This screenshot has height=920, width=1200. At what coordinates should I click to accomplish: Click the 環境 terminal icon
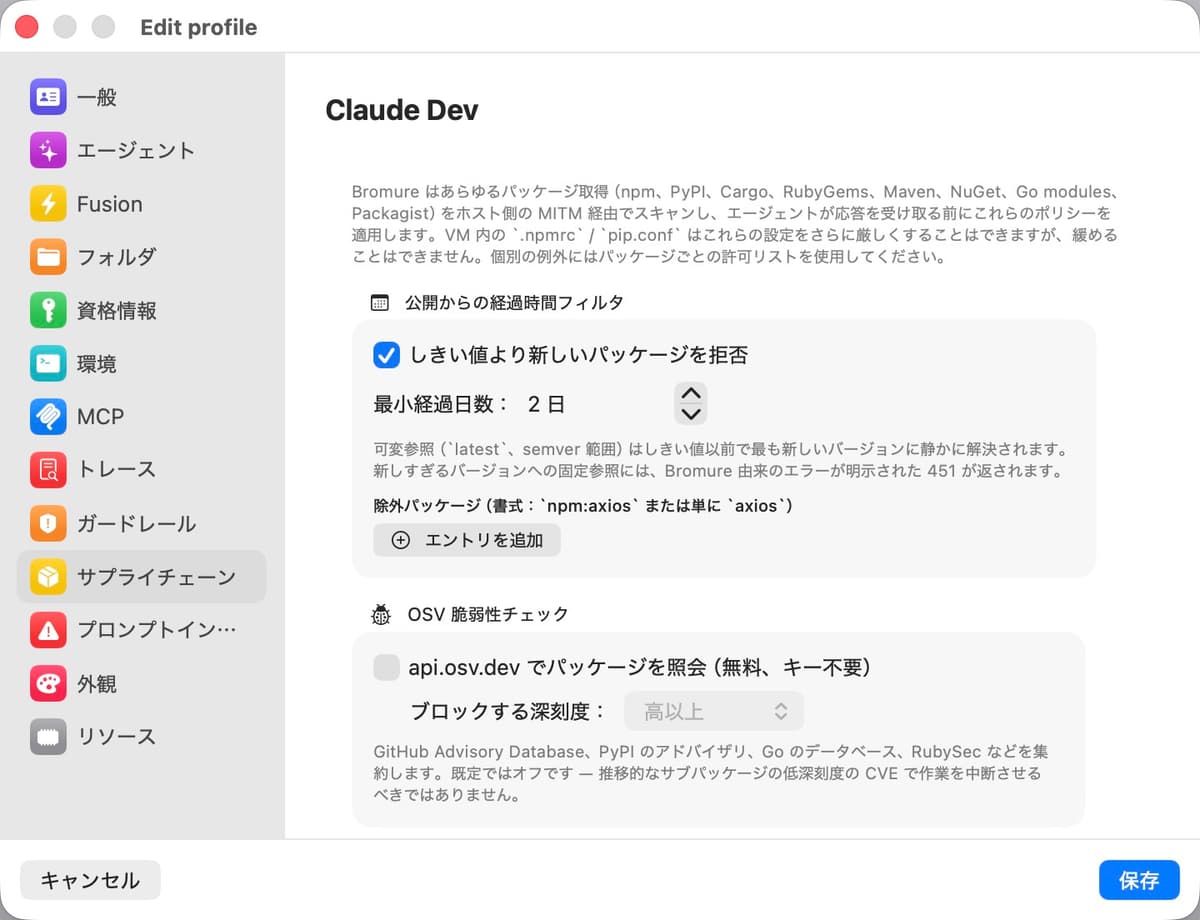pyautogui.click(x=48, y=363)
